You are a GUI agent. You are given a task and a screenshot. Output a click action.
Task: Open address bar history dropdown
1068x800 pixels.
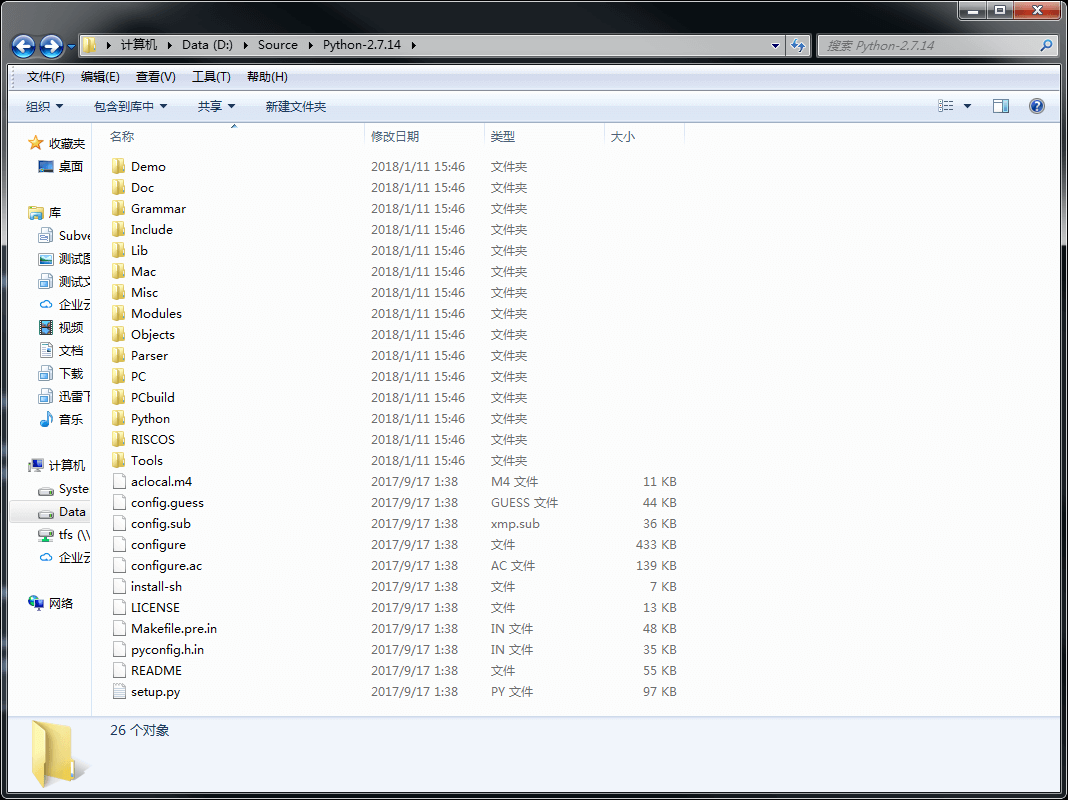(x=775, y=46)
